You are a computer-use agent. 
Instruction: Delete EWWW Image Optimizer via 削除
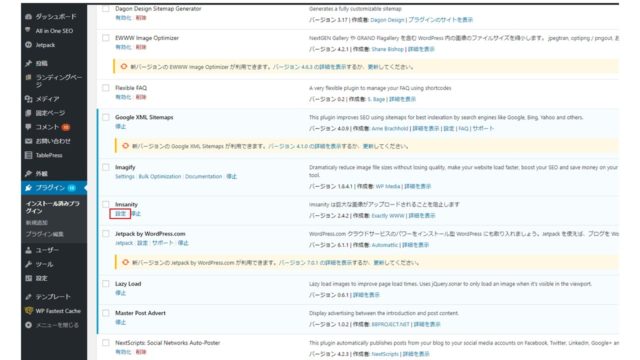tap(141, 47)
